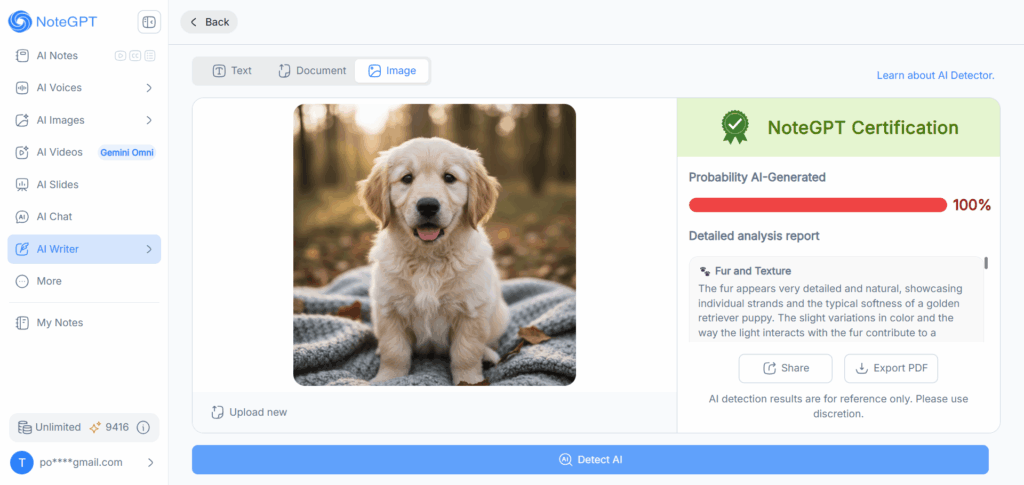Viewport: 1024px width, 485px height.
Task: Click the More ellipsis icon
Action: (x=22, y=281)
